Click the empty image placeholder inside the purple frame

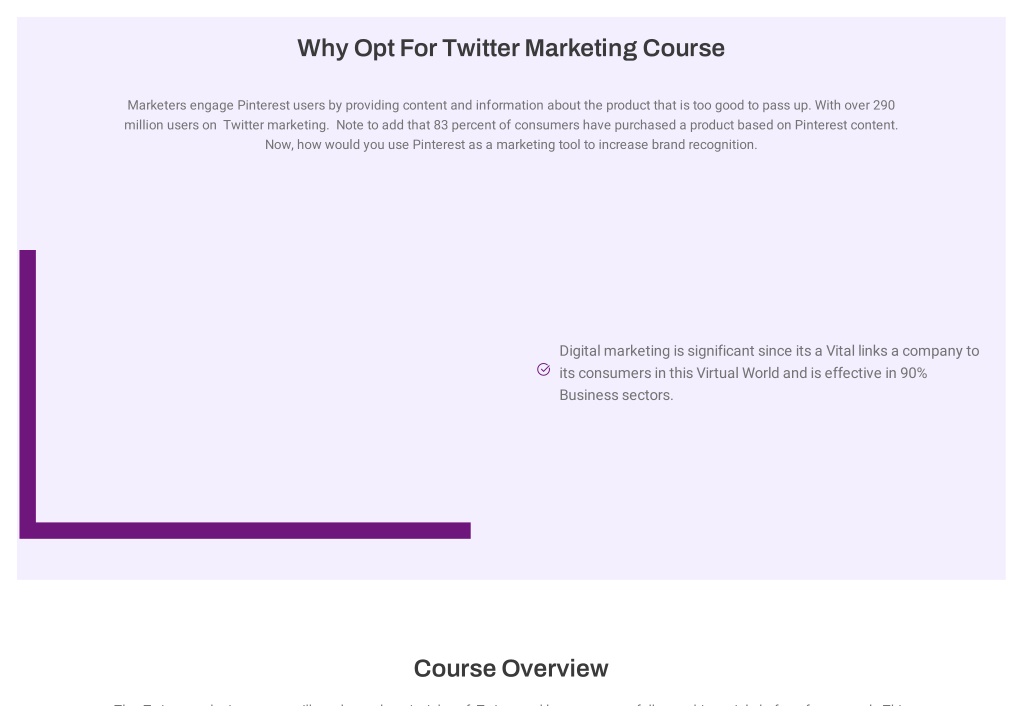[x=253, y=385]
